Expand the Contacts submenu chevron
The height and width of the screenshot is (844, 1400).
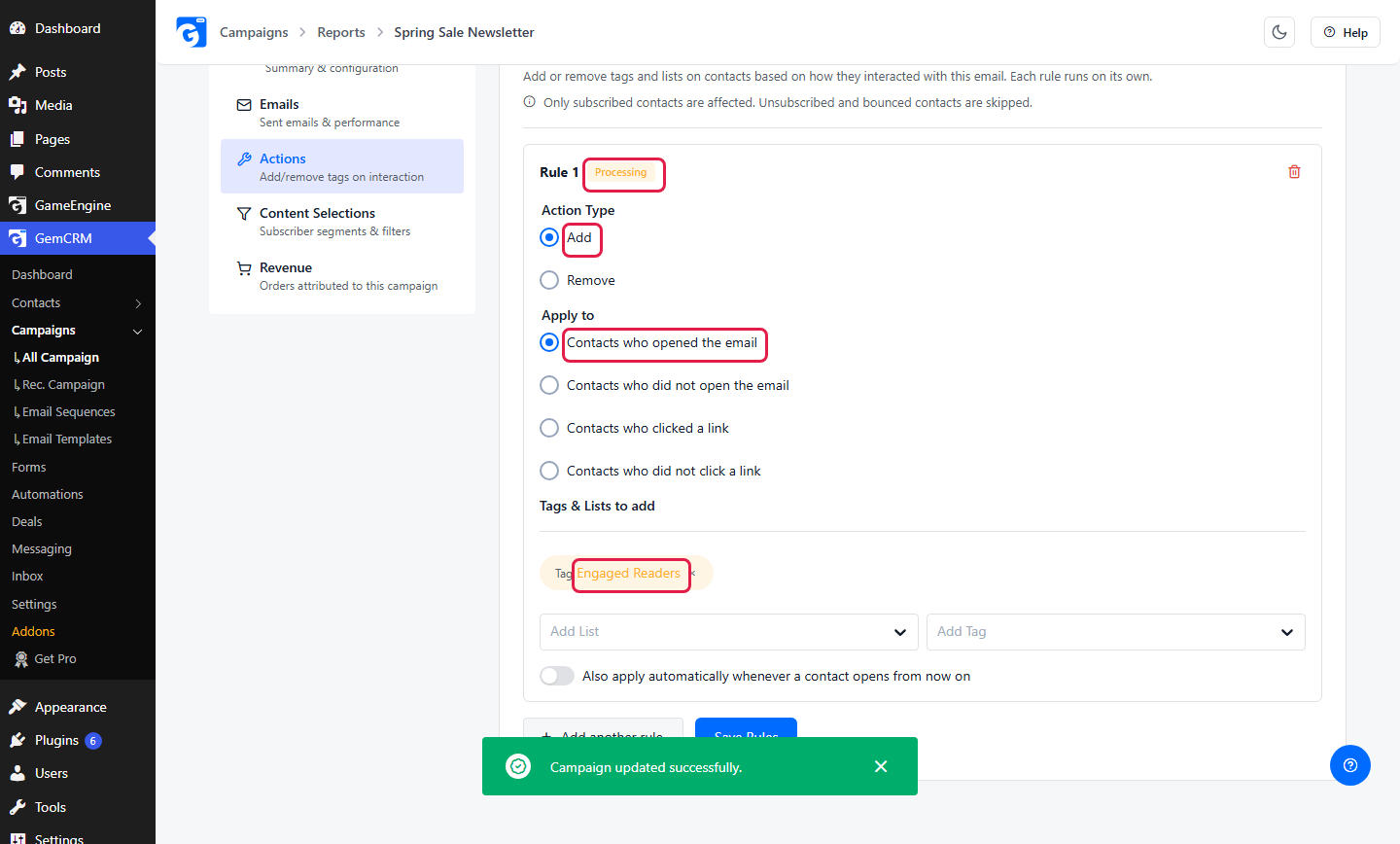pos(138,303)
